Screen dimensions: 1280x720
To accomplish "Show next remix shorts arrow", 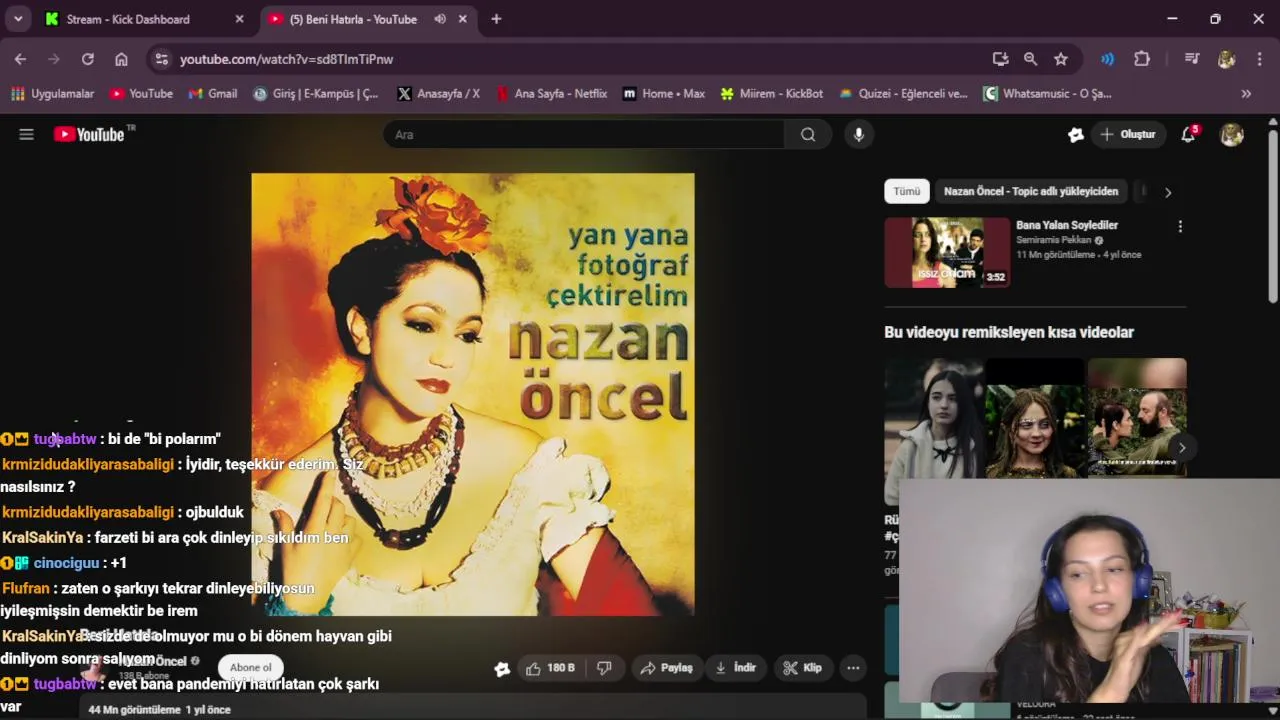I will [1181, 447].
